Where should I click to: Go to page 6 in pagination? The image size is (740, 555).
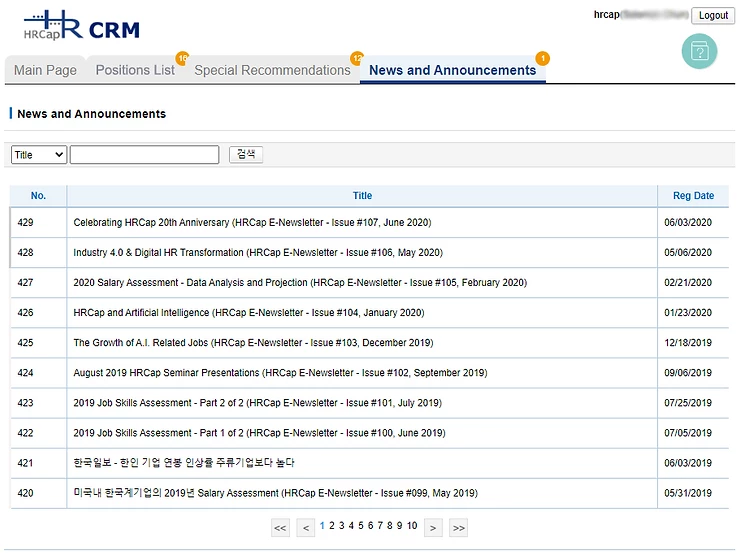click(370, 525)
